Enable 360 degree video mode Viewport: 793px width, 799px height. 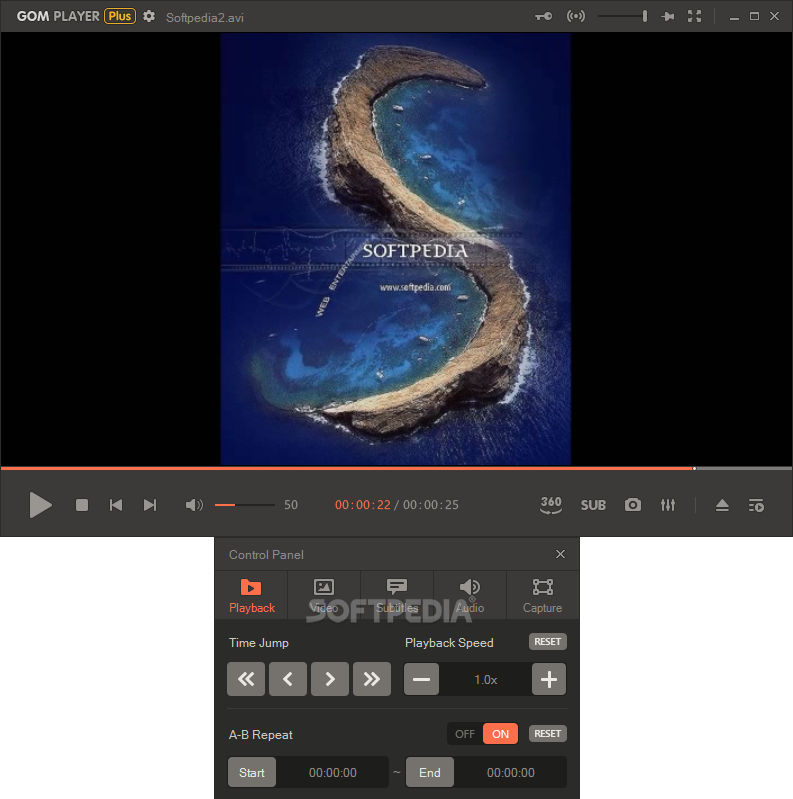pos(551,505)
